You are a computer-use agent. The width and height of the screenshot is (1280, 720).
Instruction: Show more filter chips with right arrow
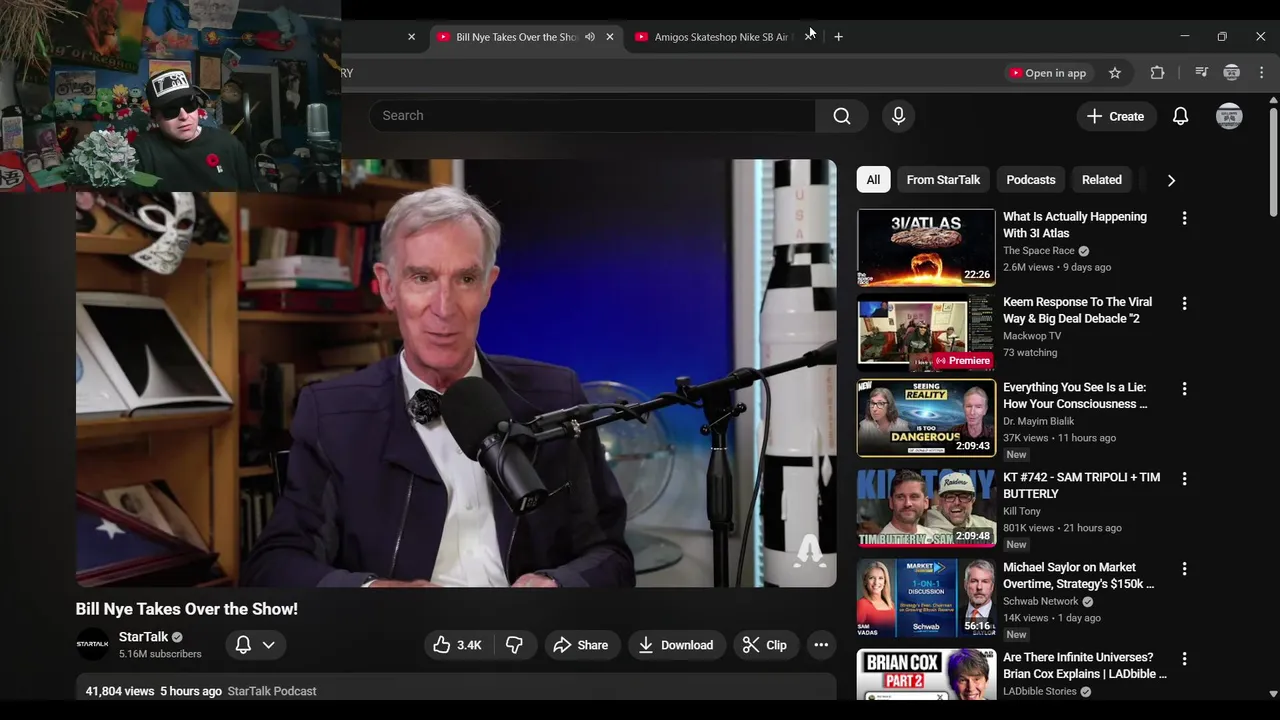1171,180
